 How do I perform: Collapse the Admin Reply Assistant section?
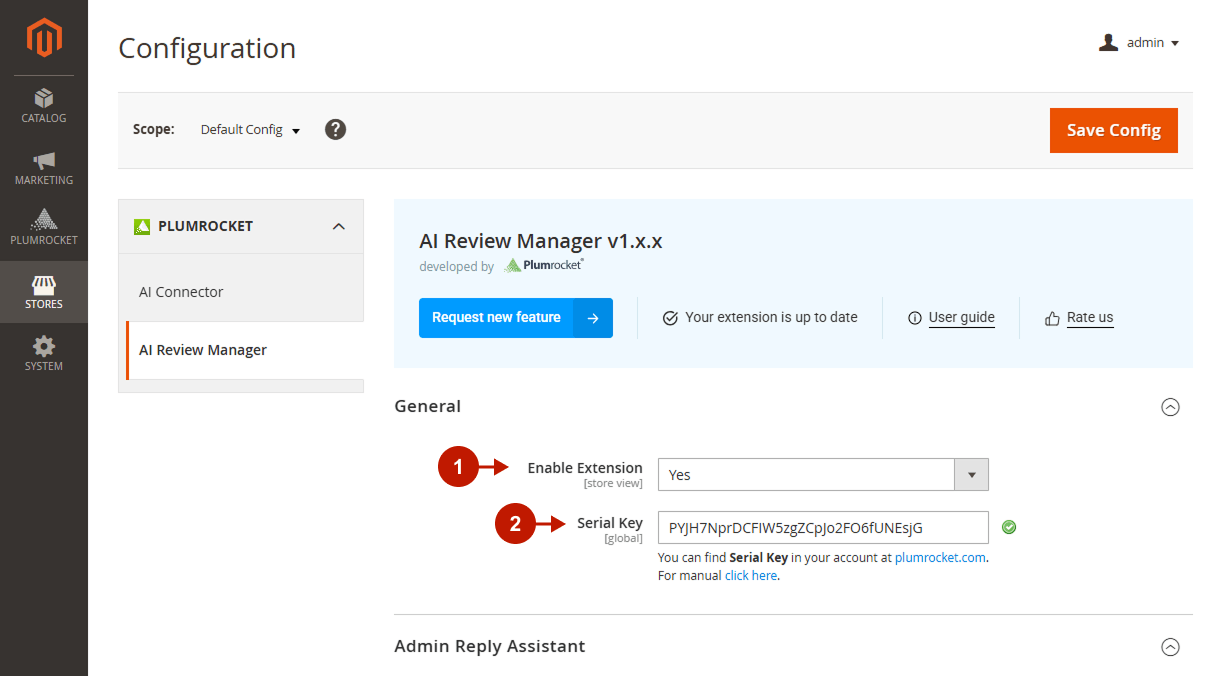coord(1170,647)
